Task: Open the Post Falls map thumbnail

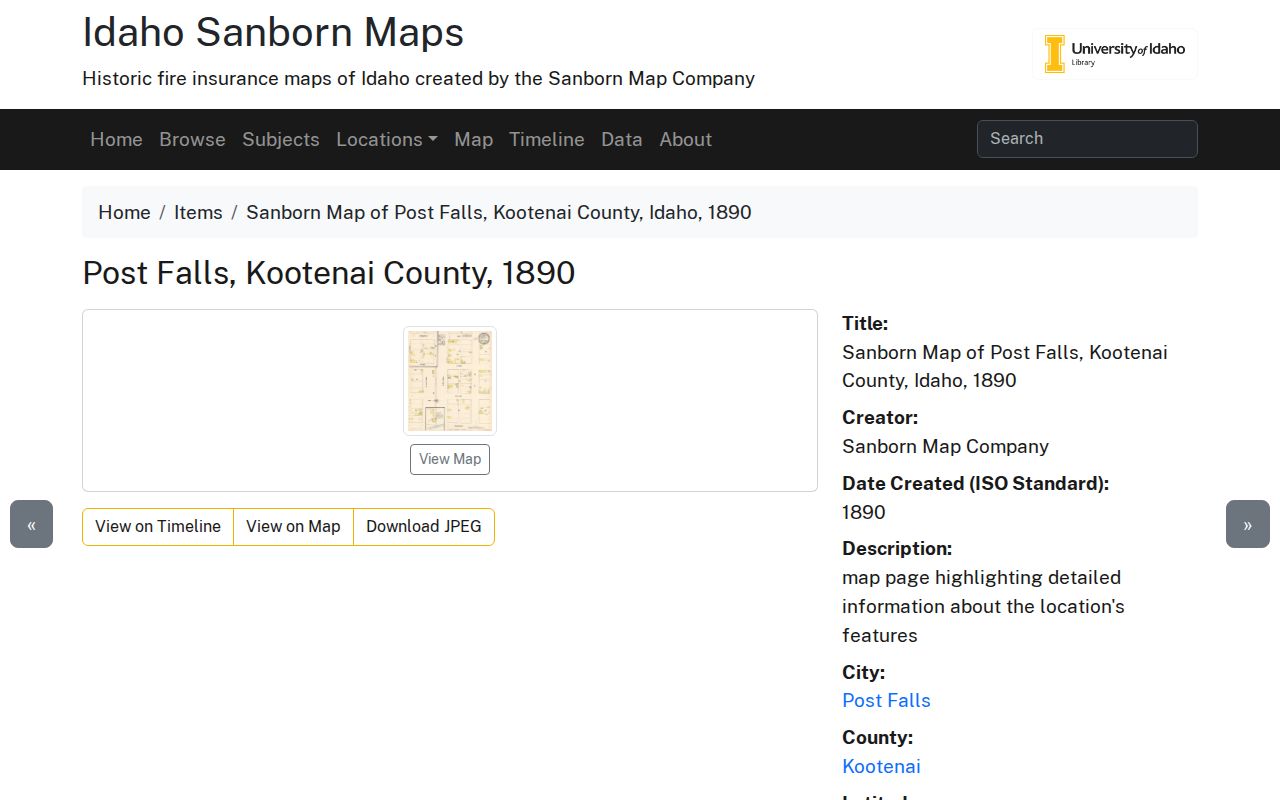Action: click(x=450, y=381)
